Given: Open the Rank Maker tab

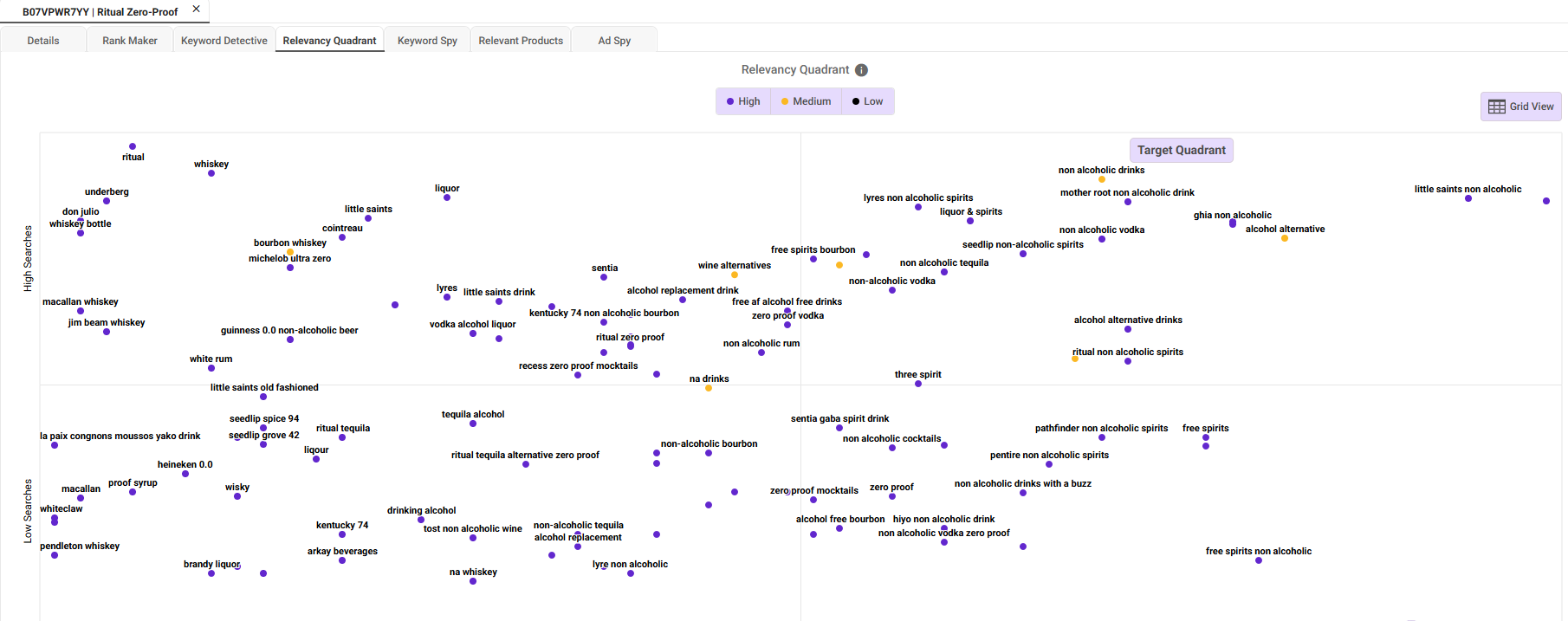Looking at the screenshot, I should (130, 41).
